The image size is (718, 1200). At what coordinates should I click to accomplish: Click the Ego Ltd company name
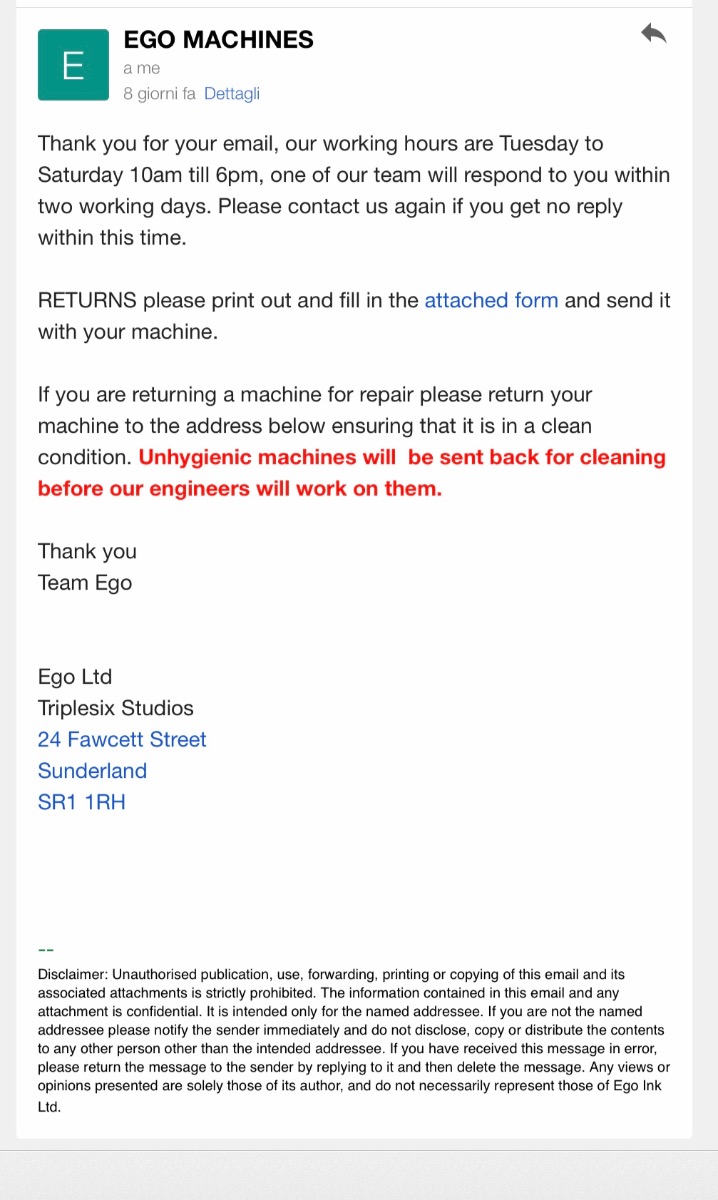[75, 677]
